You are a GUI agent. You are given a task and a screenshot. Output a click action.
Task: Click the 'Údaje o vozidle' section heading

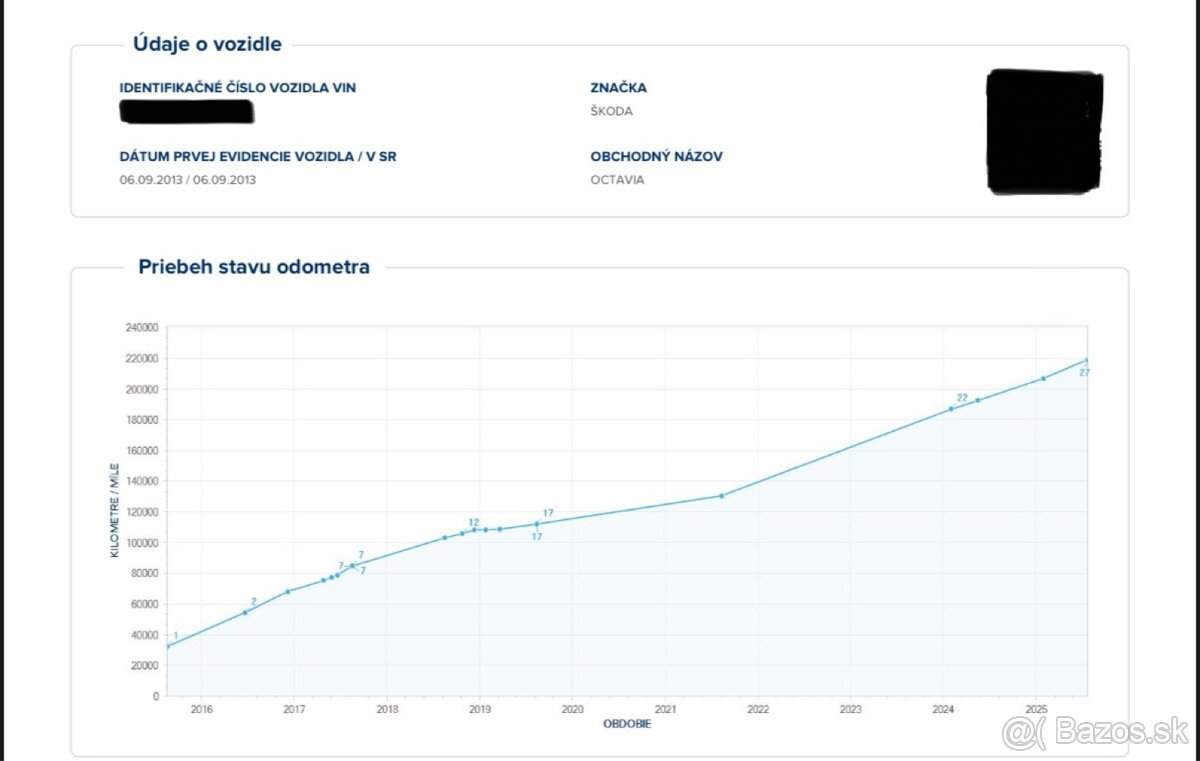point(207,44)
